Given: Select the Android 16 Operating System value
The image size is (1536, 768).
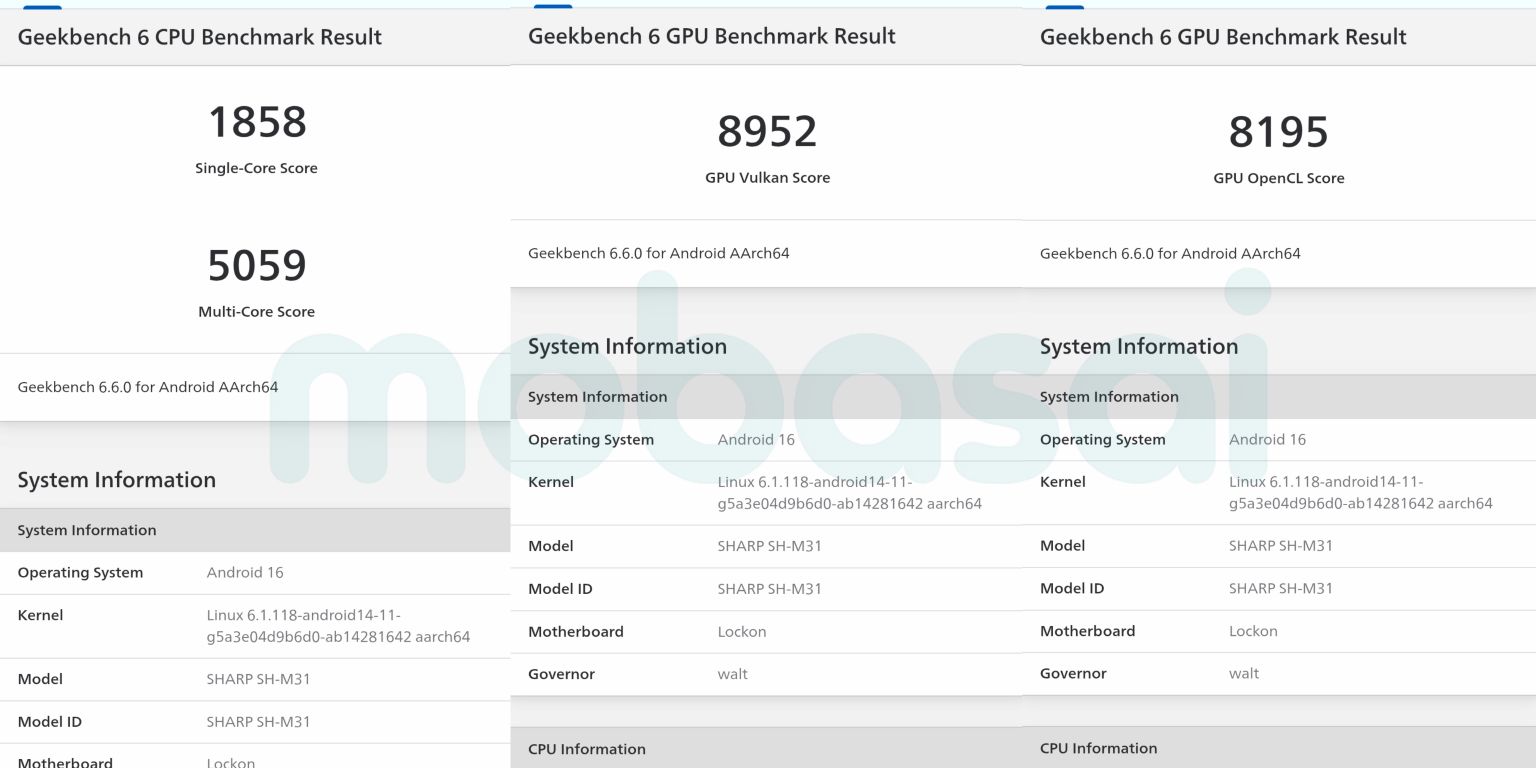Looking at the screenshot, I should click(245, 572).
